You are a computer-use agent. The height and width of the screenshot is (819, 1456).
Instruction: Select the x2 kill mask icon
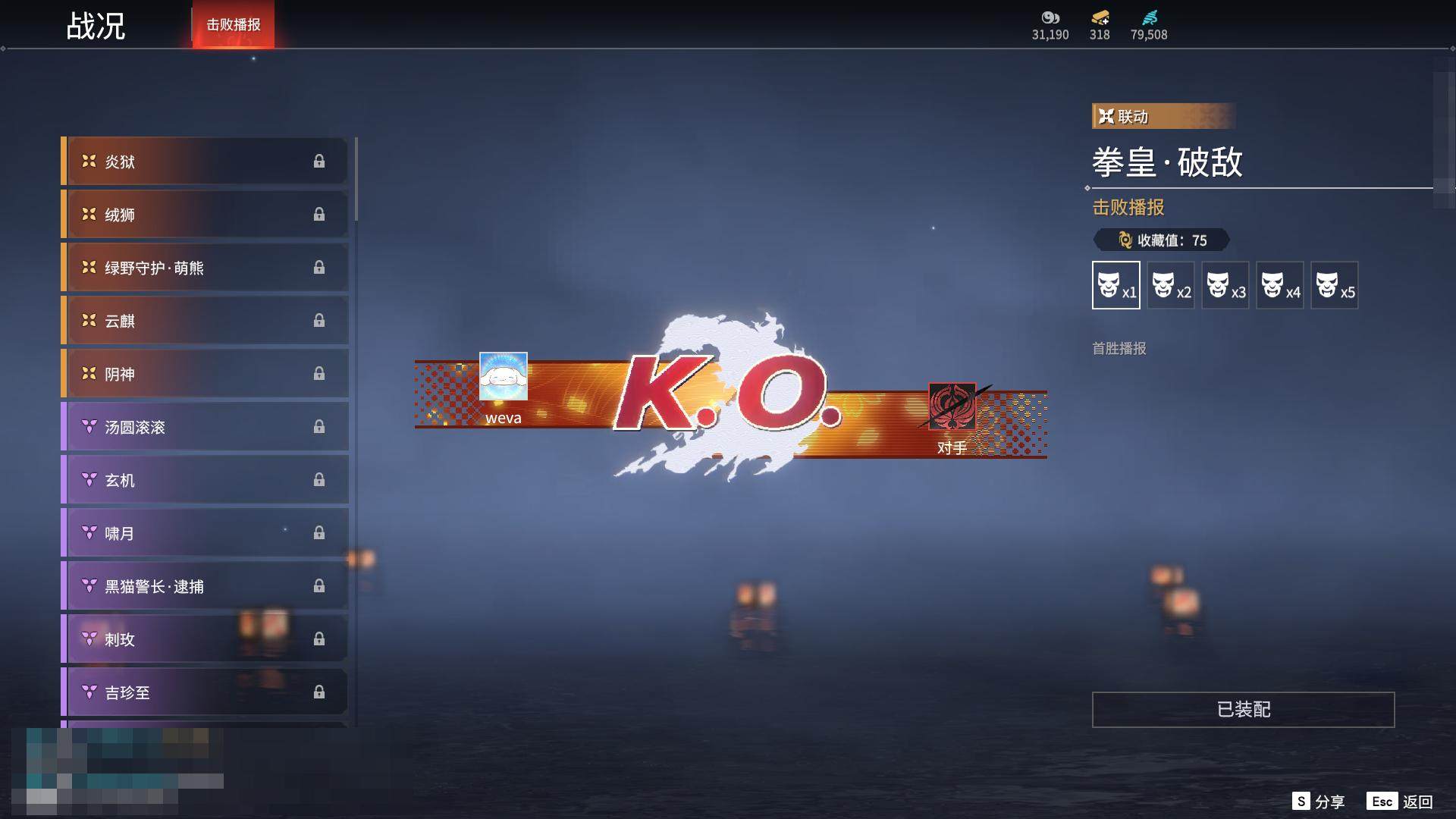(1170, 285)
